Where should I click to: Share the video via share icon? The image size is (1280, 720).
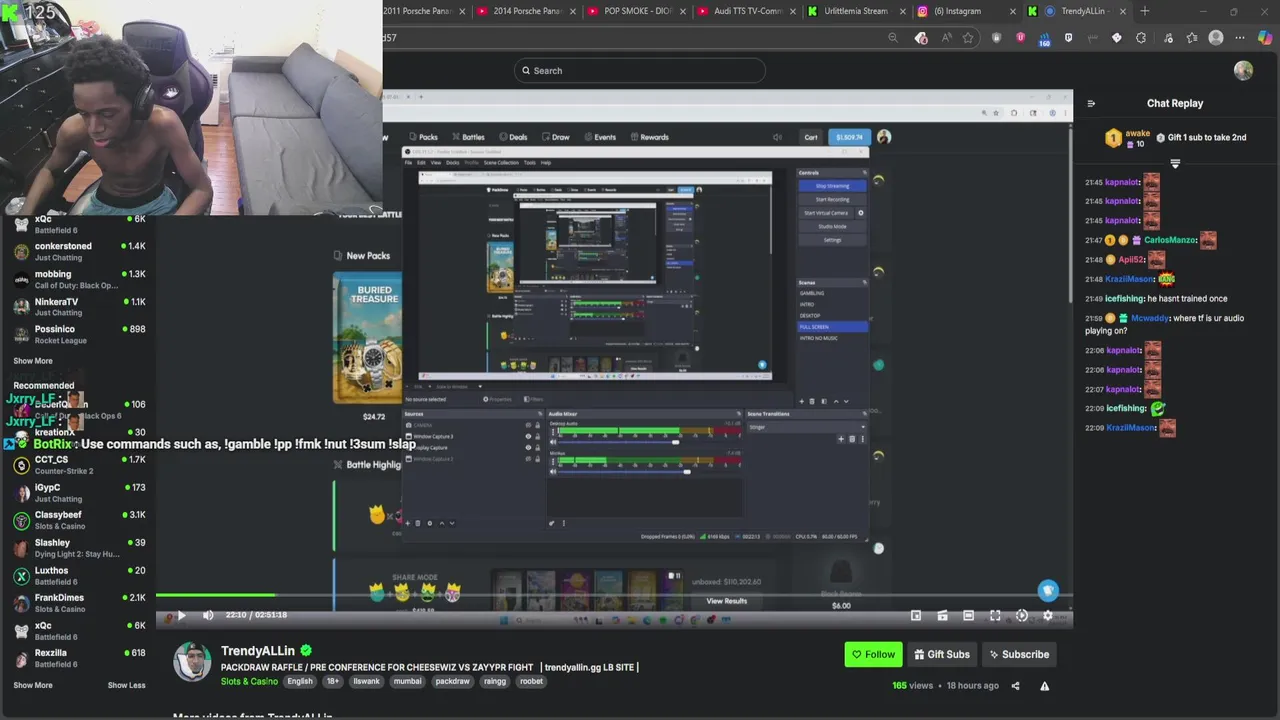click(x=1015, y=686)
